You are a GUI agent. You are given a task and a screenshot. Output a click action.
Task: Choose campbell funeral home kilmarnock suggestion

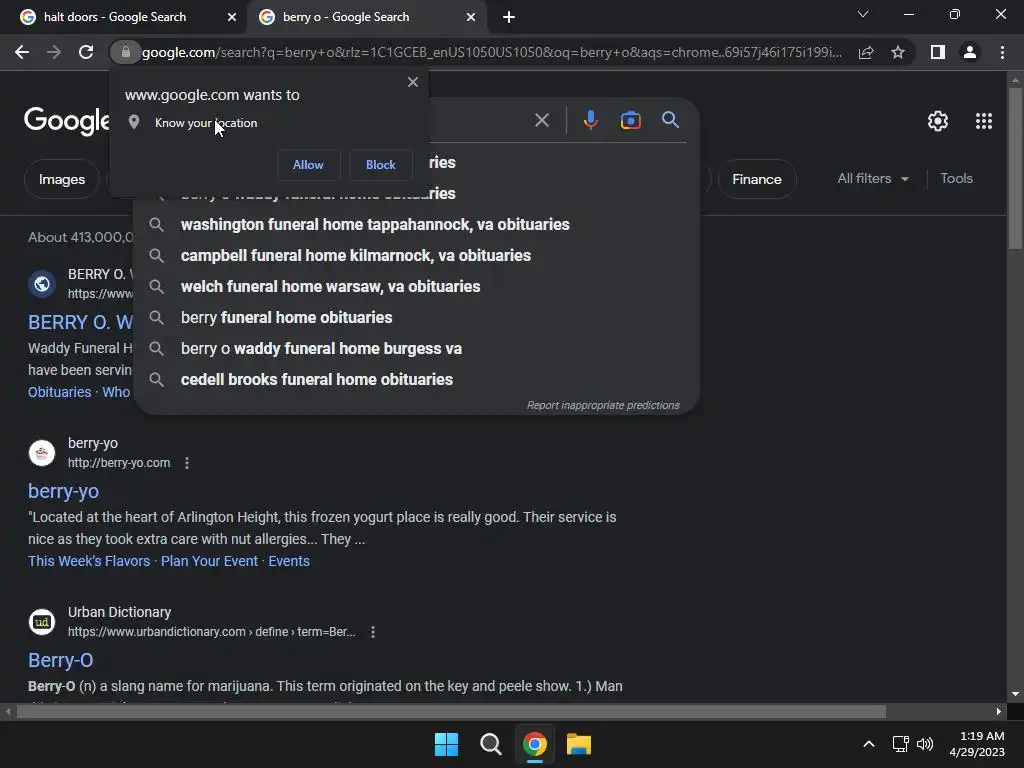pyautogui.click(x=416, y=255)
